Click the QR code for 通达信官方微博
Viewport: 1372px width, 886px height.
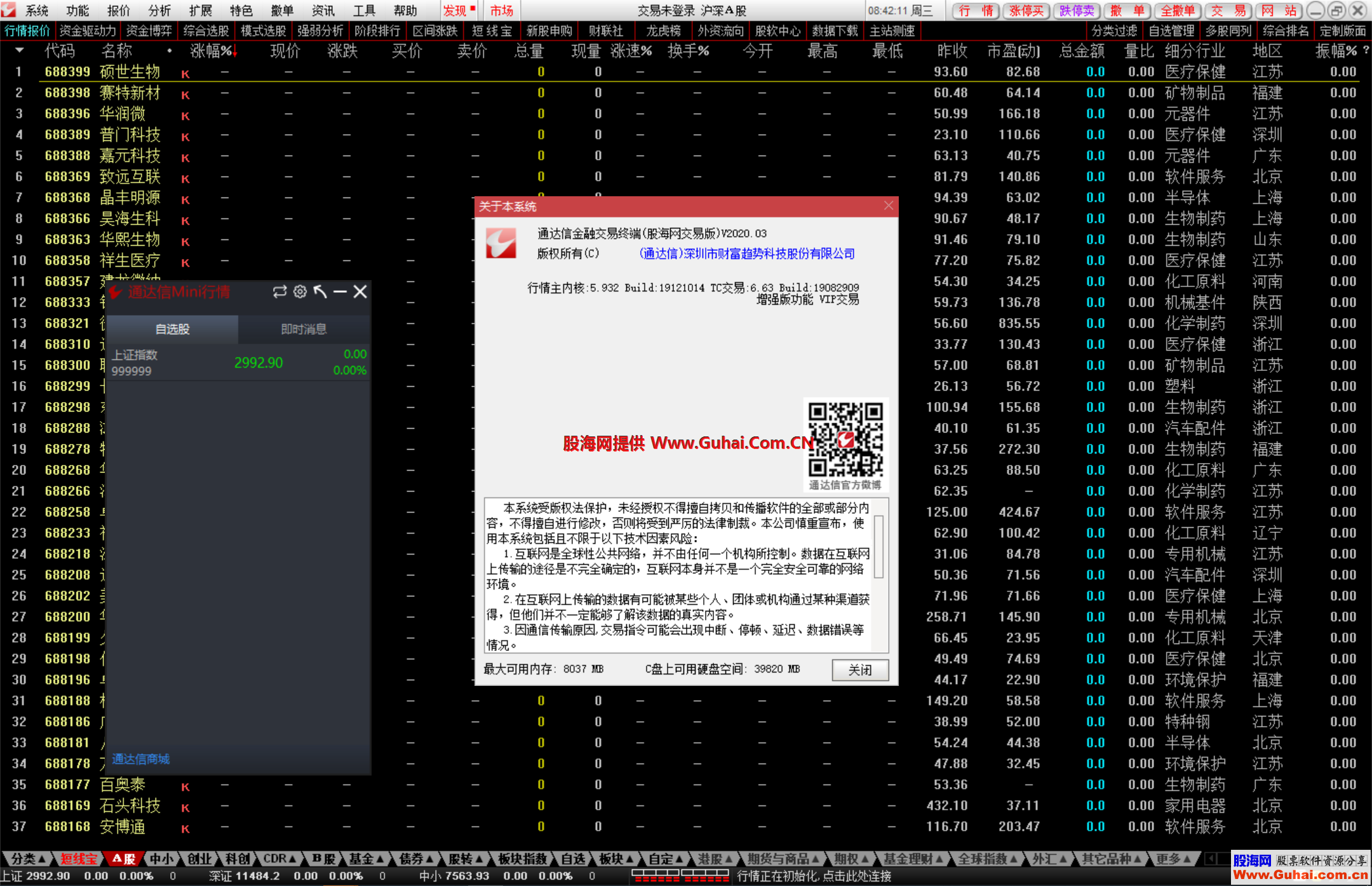pyautogui.click(x=845, y=440)
